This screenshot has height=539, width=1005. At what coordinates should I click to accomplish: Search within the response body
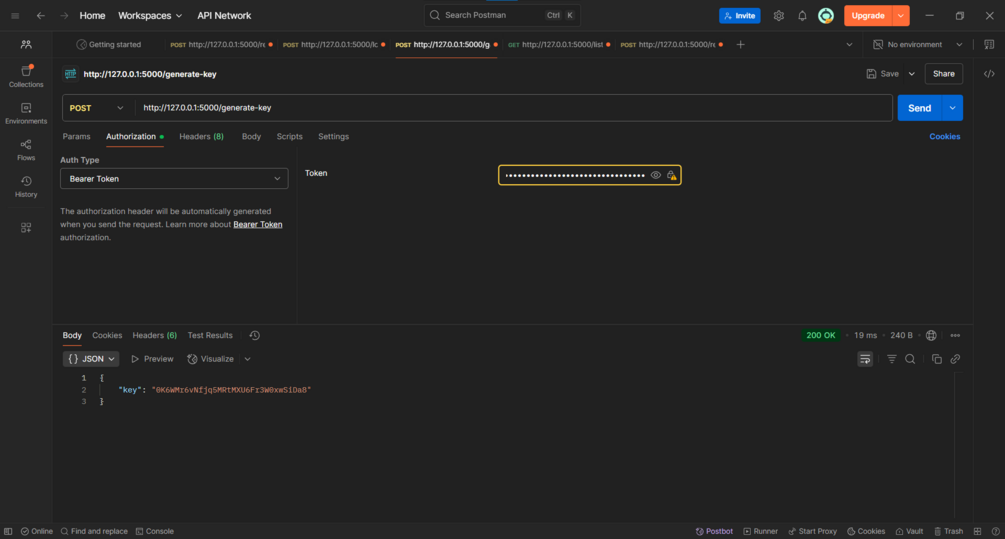click(909, 359)
